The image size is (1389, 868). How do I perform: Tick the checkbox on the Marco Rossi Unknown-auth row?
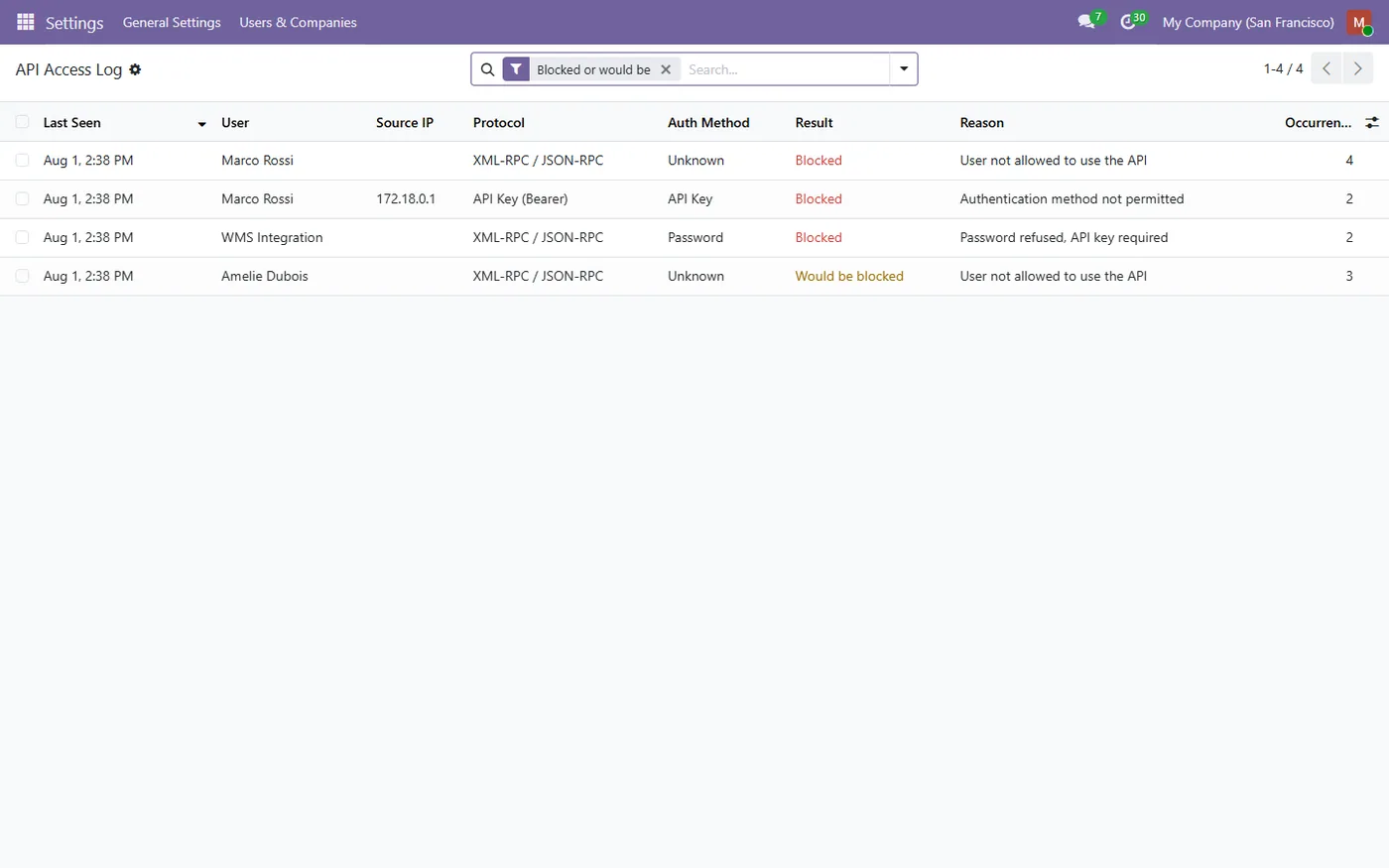pyautogui.click(x=22, y=160)
